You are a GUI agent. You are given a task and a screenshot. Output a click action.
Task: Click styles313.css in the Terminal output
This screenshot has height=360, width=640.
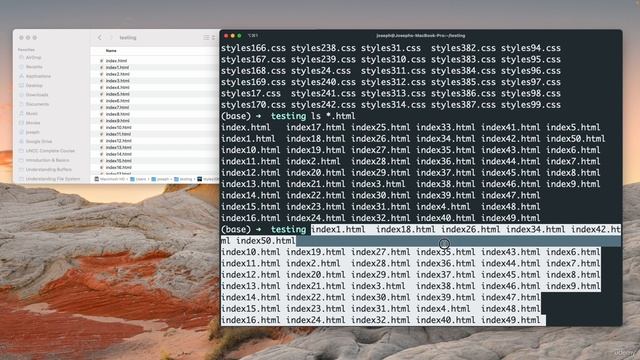[393, 93]
